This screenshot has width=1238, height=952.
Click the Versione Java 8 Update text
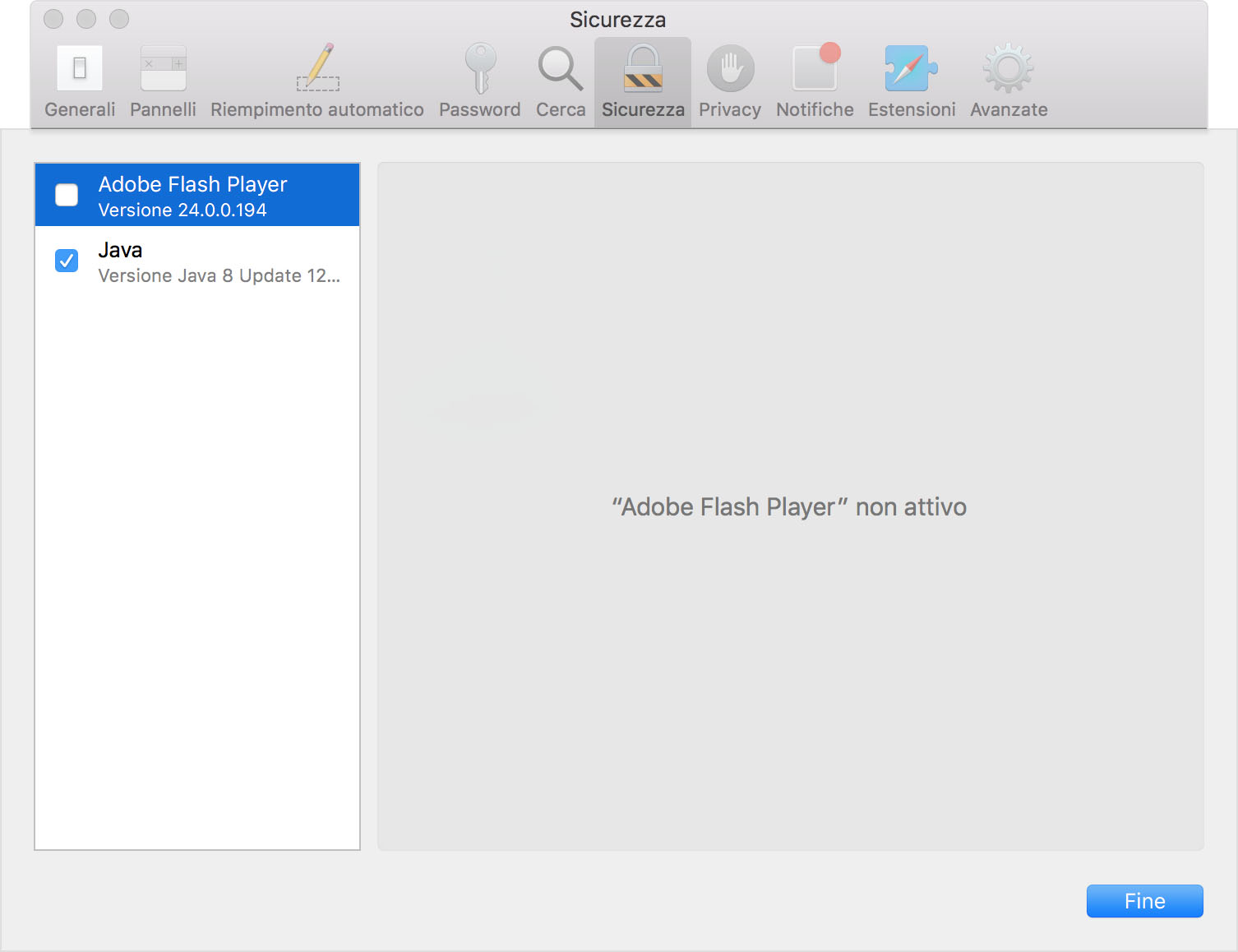[219, 276]
